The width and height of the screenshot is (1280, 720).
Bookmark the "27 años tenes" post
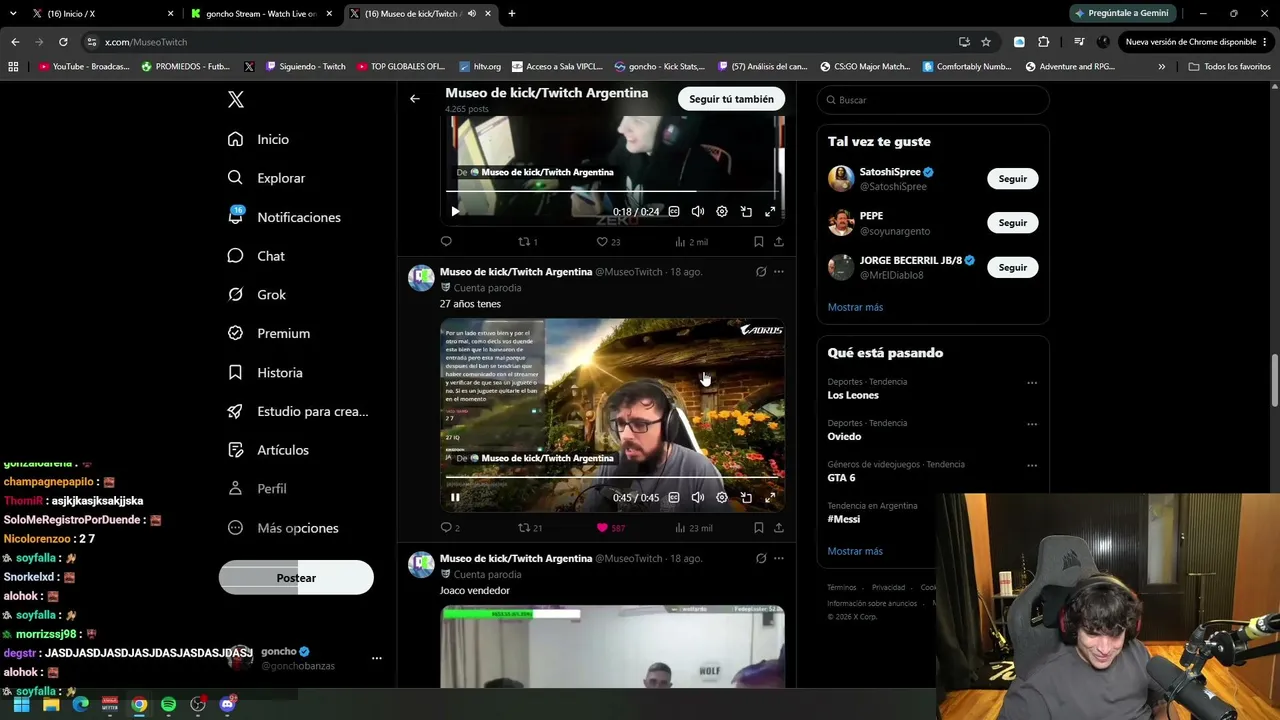pos(759,528)
